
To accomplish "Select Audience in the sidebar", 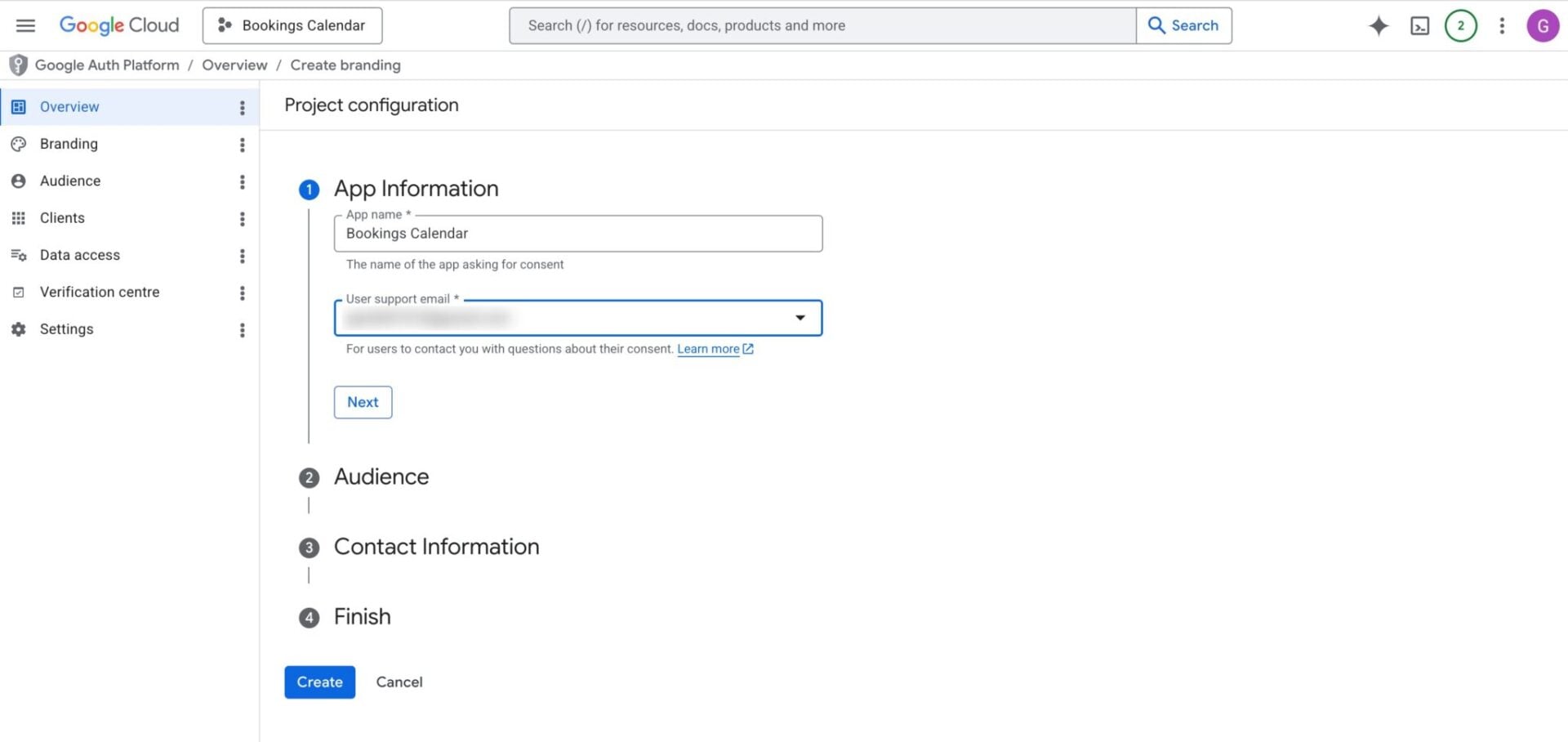I will pos(130,181).
